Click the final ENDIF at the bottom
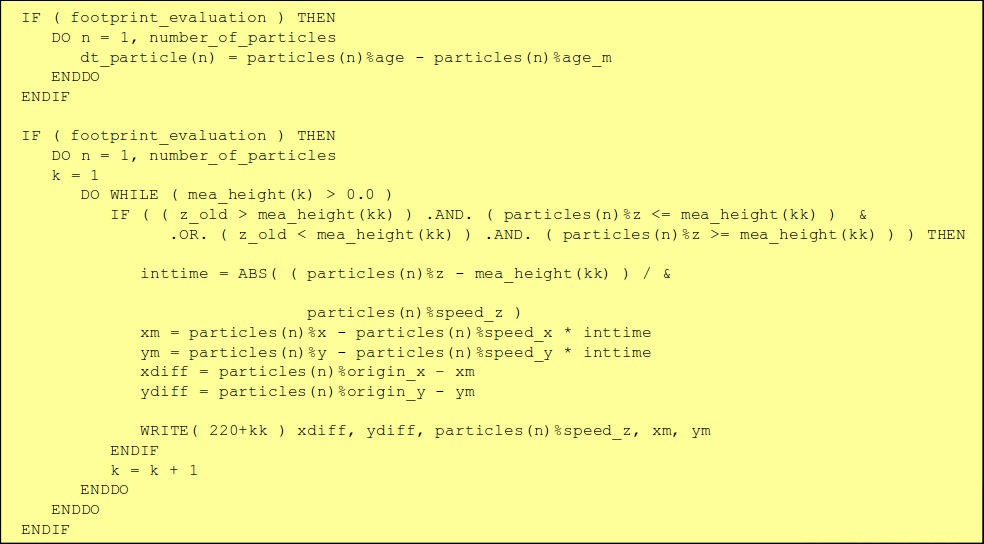The height and width of the screenshot is (544, 984). click(46, 530)
